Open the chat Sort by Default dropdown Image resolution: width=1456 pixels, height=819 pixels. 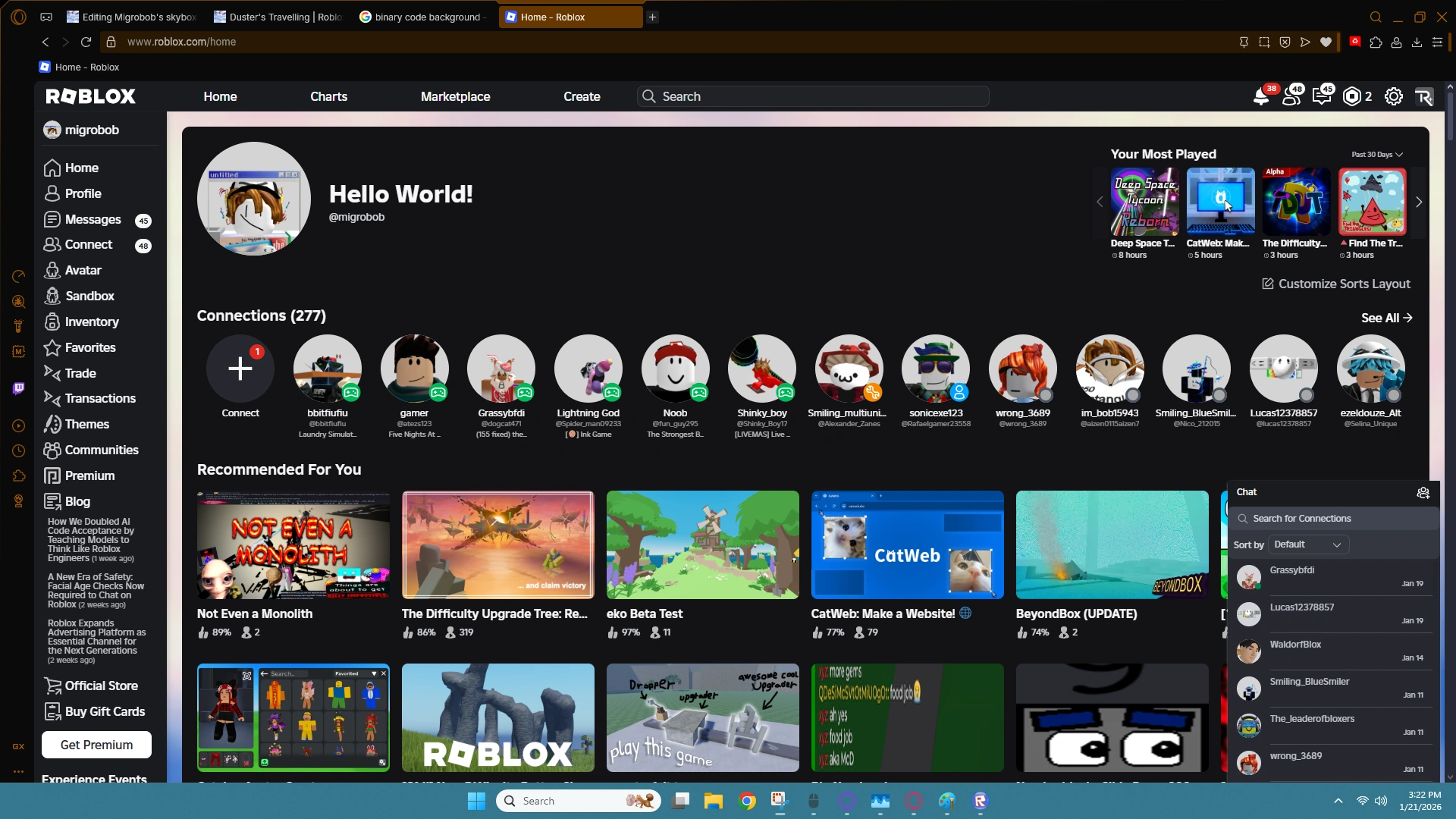click(x=1307, y=545)
